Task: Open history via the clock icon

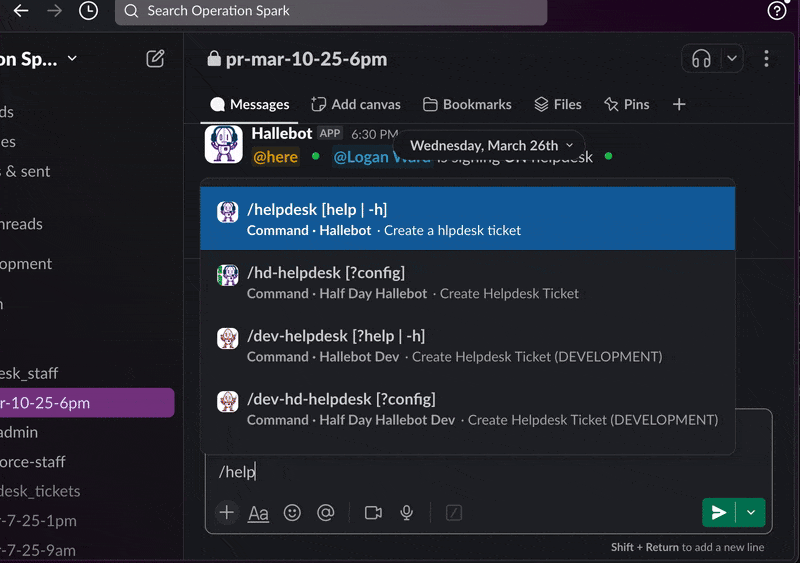Action: point(88,10)
